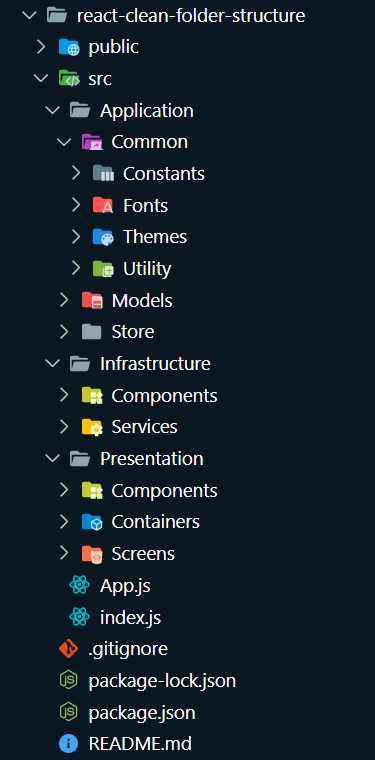The width and height of the screenshot is (375, 760).
Task: Collapse the src folder chevron
Action: pos(41,79)
